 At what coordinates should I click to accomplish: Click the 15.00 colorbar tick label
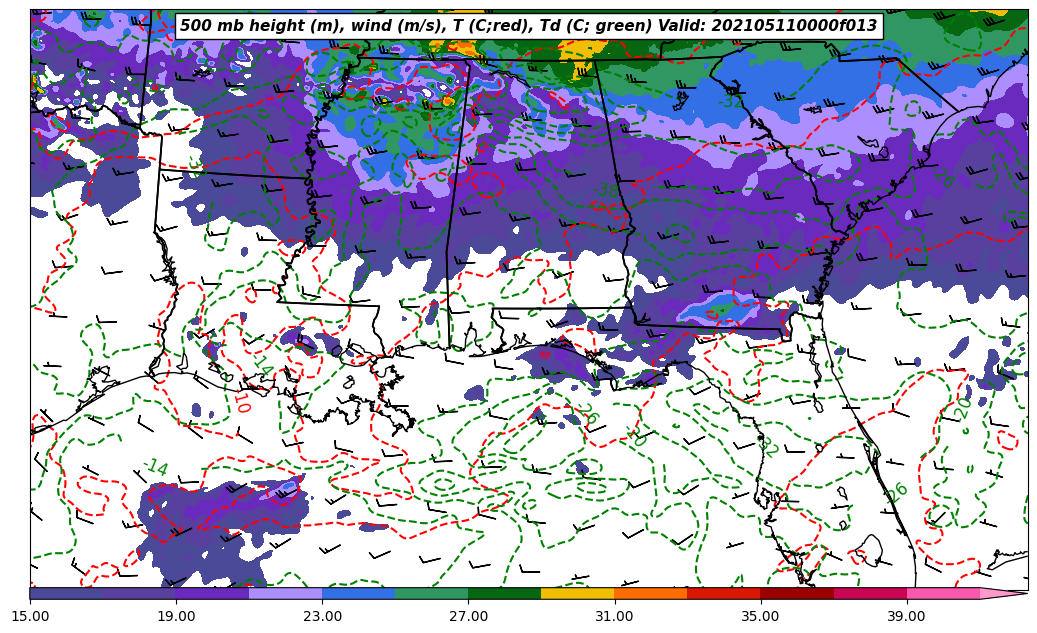coord(31,616)
